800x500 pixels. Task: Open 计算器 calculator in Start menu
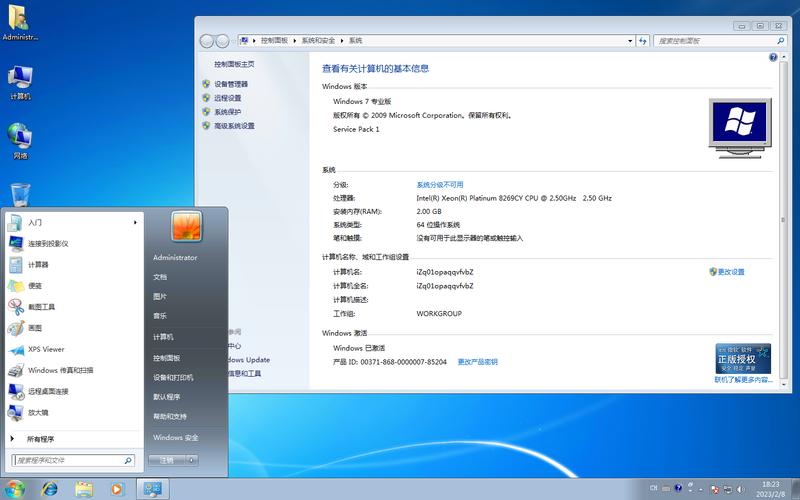73,264
